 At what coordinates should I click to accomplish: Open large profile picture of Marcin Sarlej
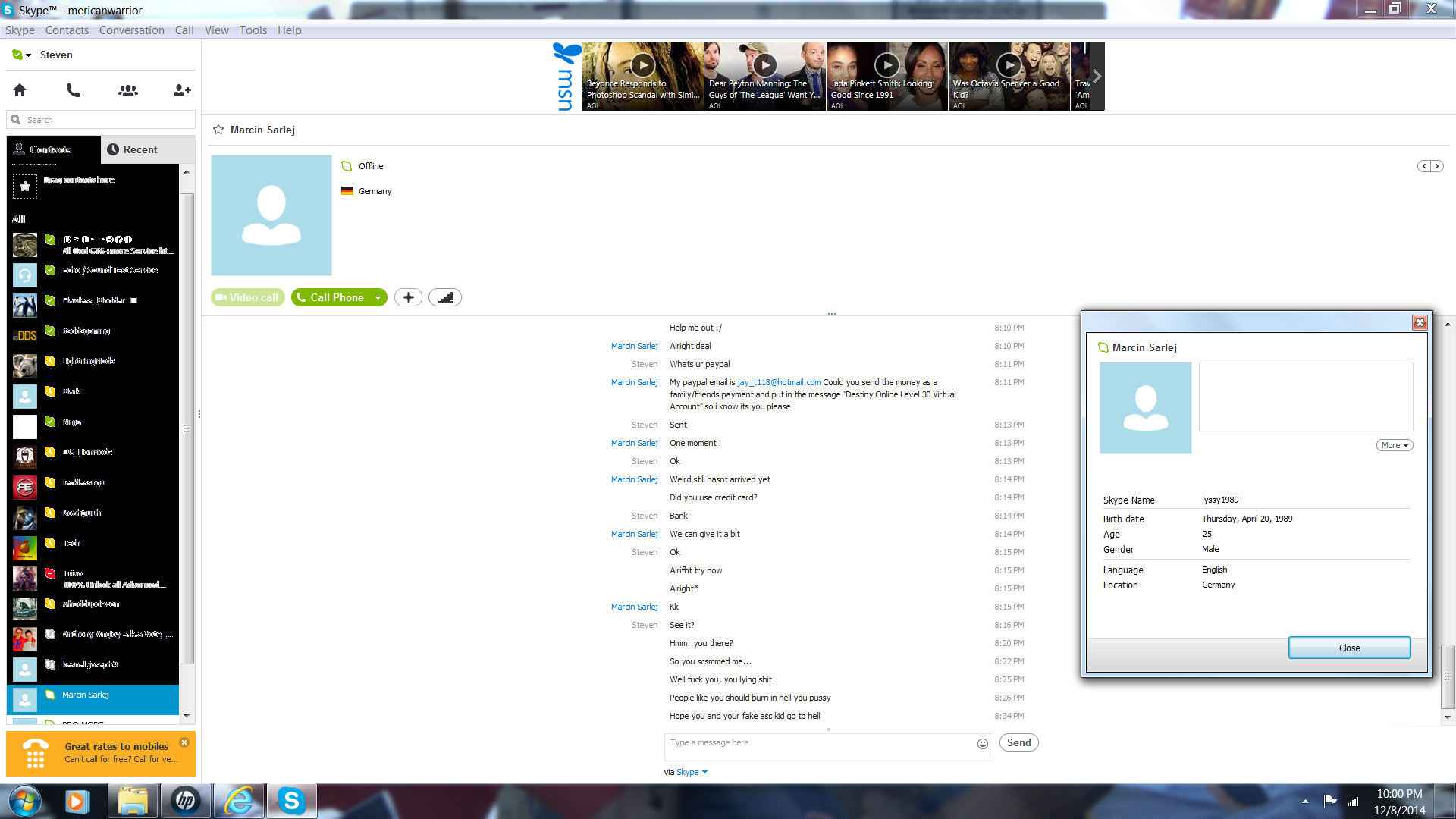coord(271,215)
